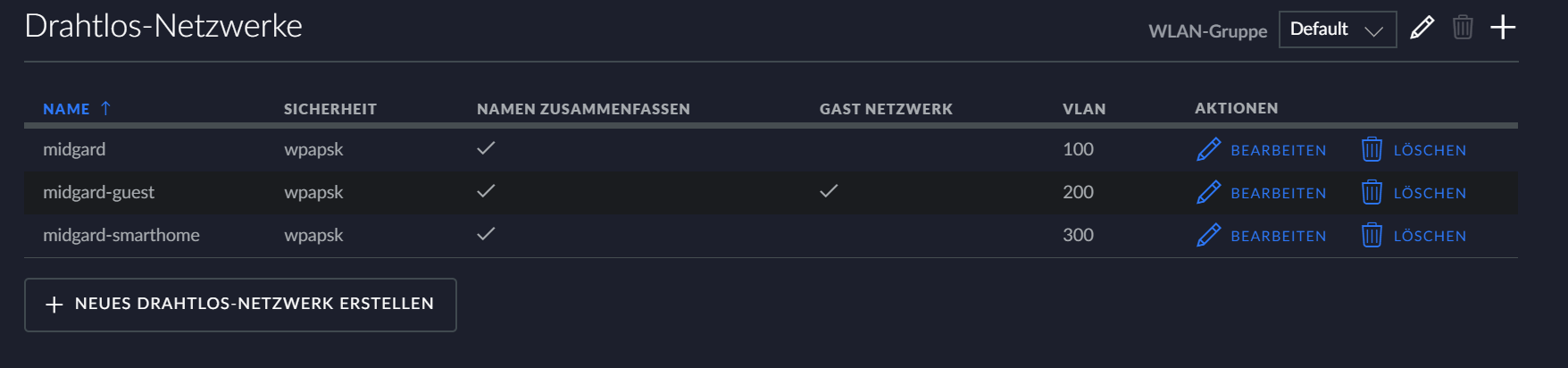
Task: Click the name-combine checkmark for midgard
Action: (x=486, y=148)
